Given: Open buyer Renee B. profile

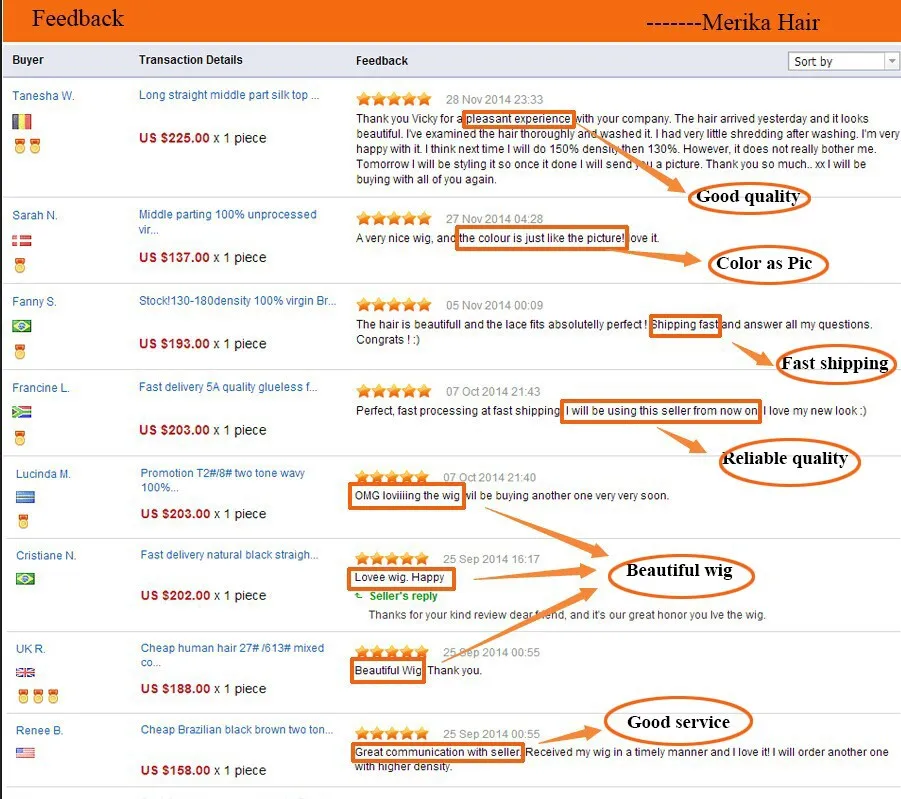Looking at the screenshot, I should [x=40, y=731].
